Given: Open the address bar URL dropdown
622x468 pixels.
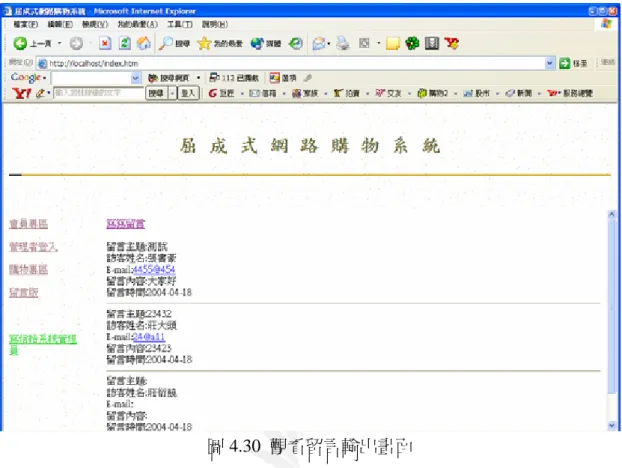Looking at the screenshot, I should pos(549,63).
